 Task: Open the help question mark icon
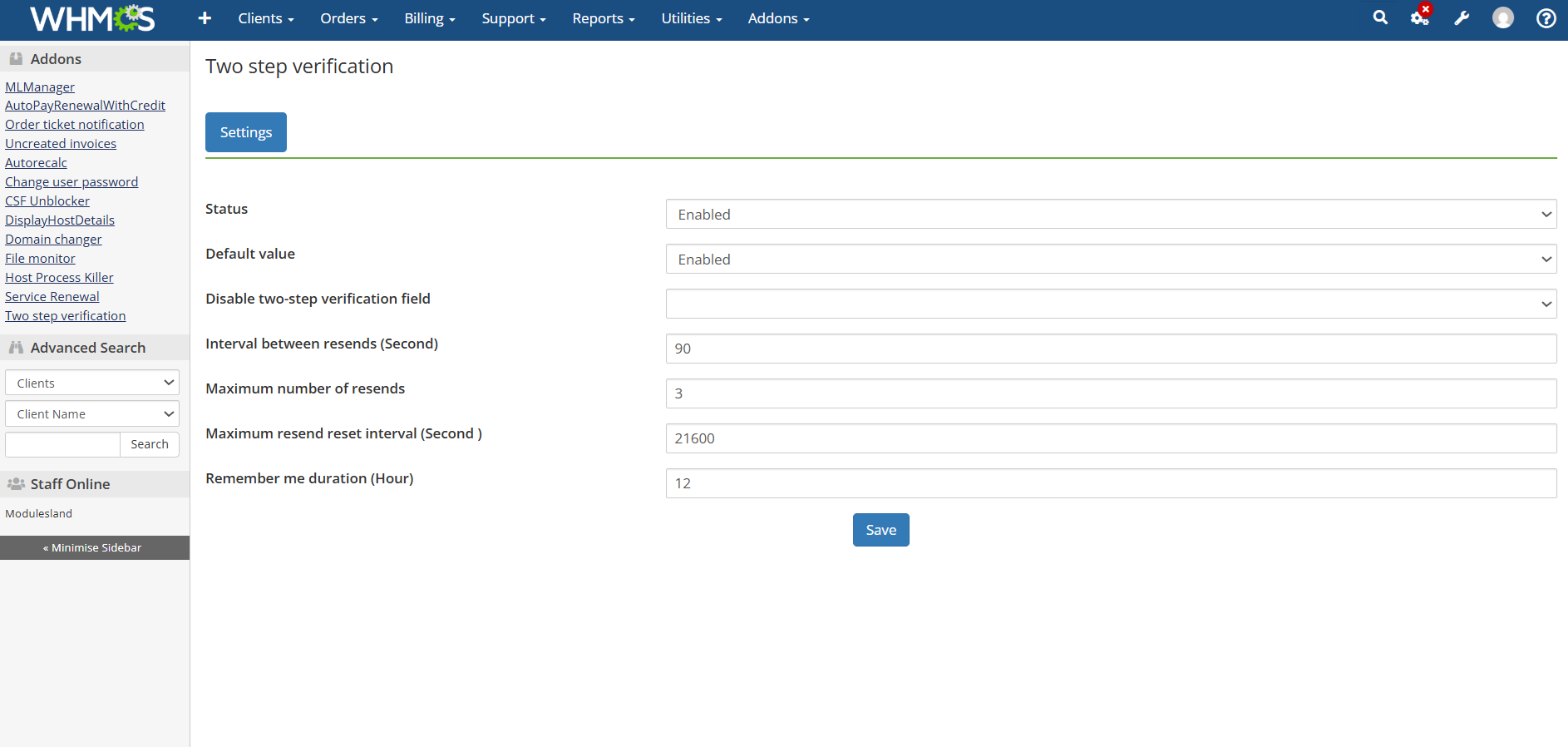point(1546,17)
